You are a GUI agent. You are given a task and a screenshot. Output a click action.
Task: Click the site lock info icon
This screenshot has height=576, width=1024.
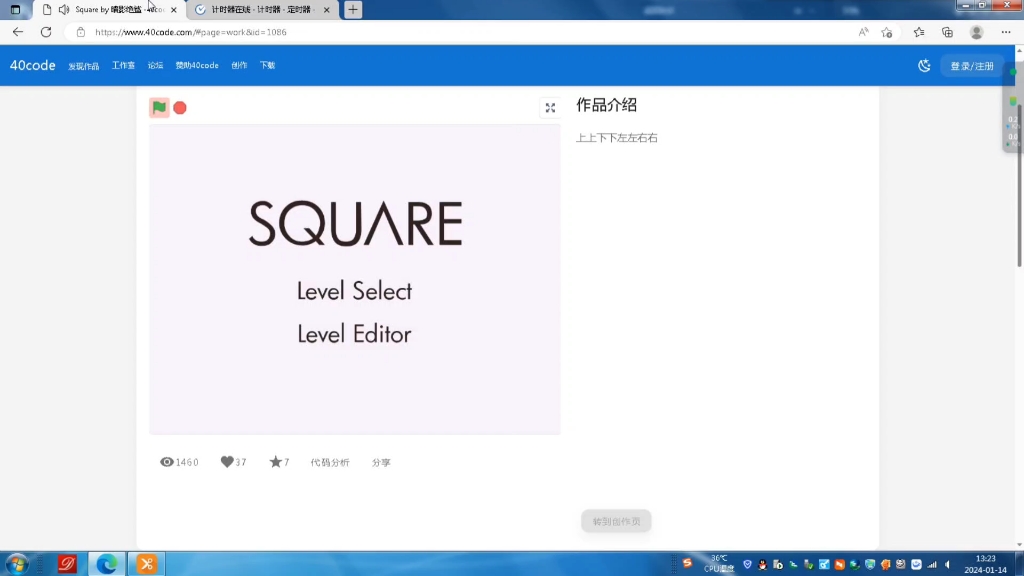click(80, 32)
